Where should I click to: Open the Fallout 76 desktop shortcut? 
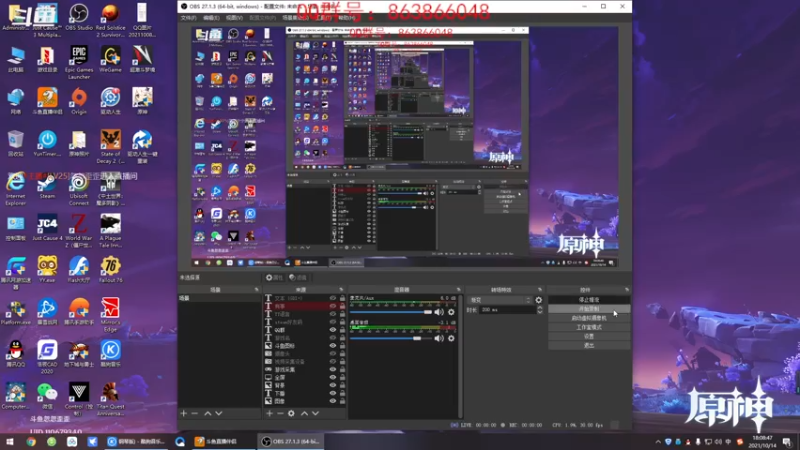tap(110, 270)
